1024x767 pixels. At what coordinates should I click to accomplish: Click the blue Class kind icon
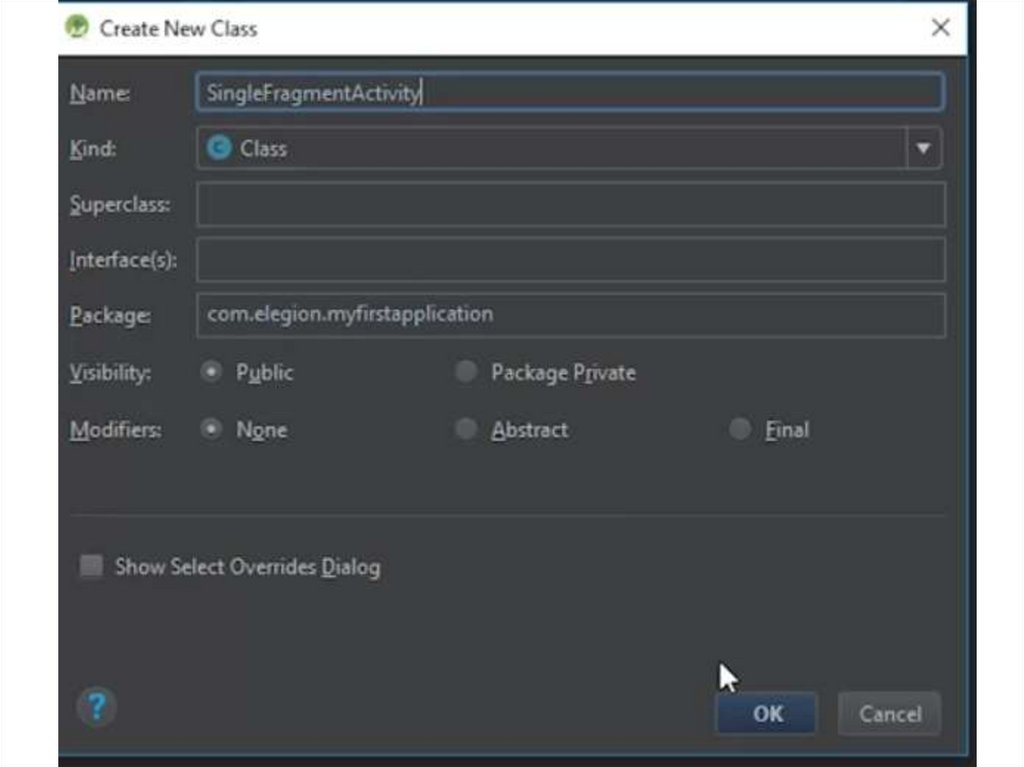click(x=219, y=148)
